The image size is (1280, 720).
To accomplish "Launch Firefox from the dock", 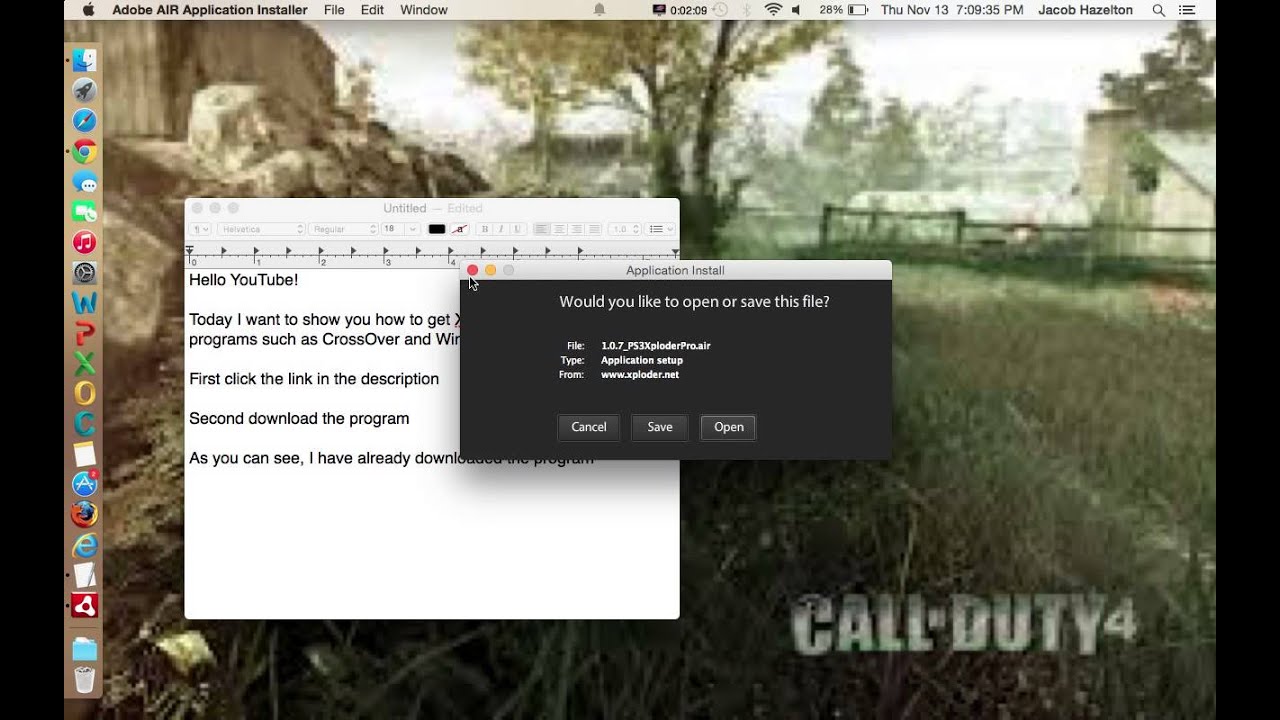I will coord(85,514).
